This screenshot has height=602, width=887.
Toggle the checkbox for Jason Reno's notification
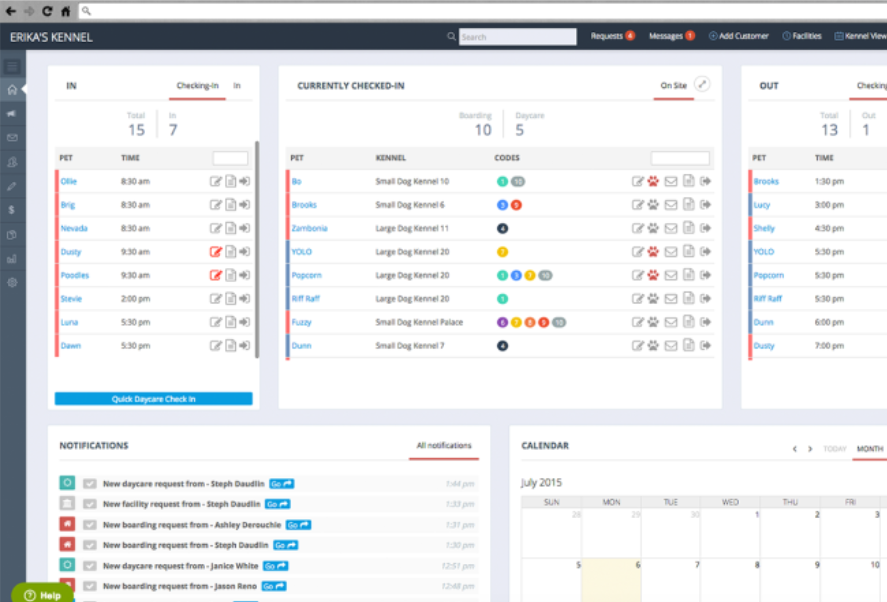90,586
